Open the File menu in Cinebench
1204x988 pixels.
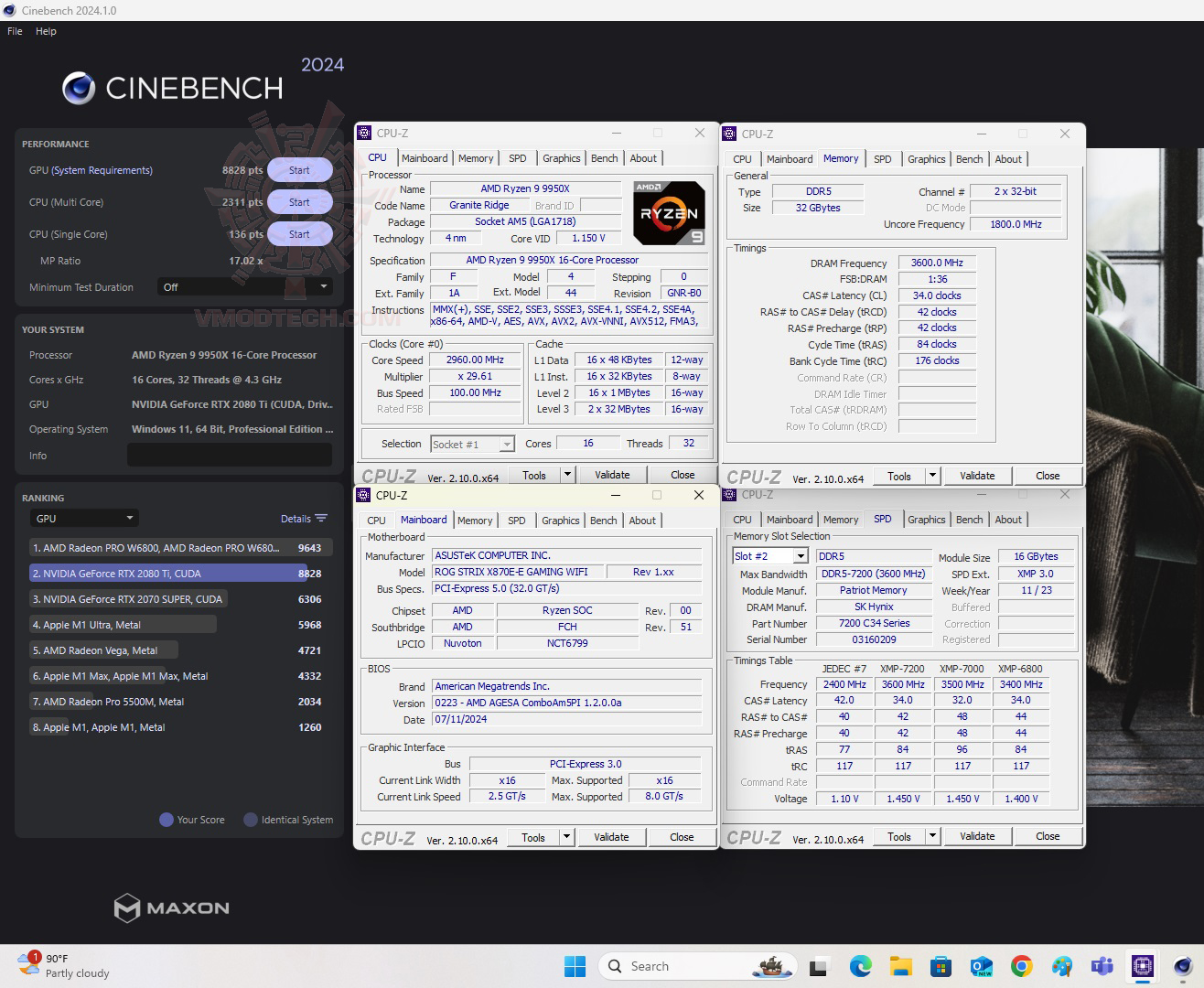[14, 30]
